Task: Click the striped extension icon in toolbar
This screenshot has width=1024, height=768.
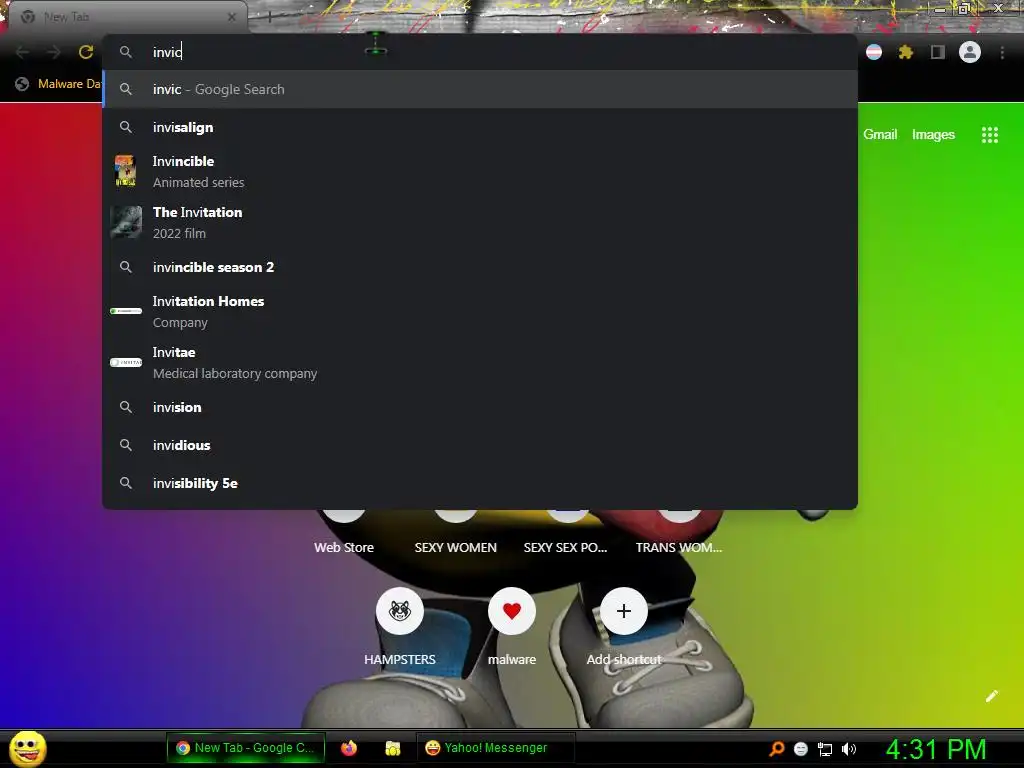Action: coord(874,52)
